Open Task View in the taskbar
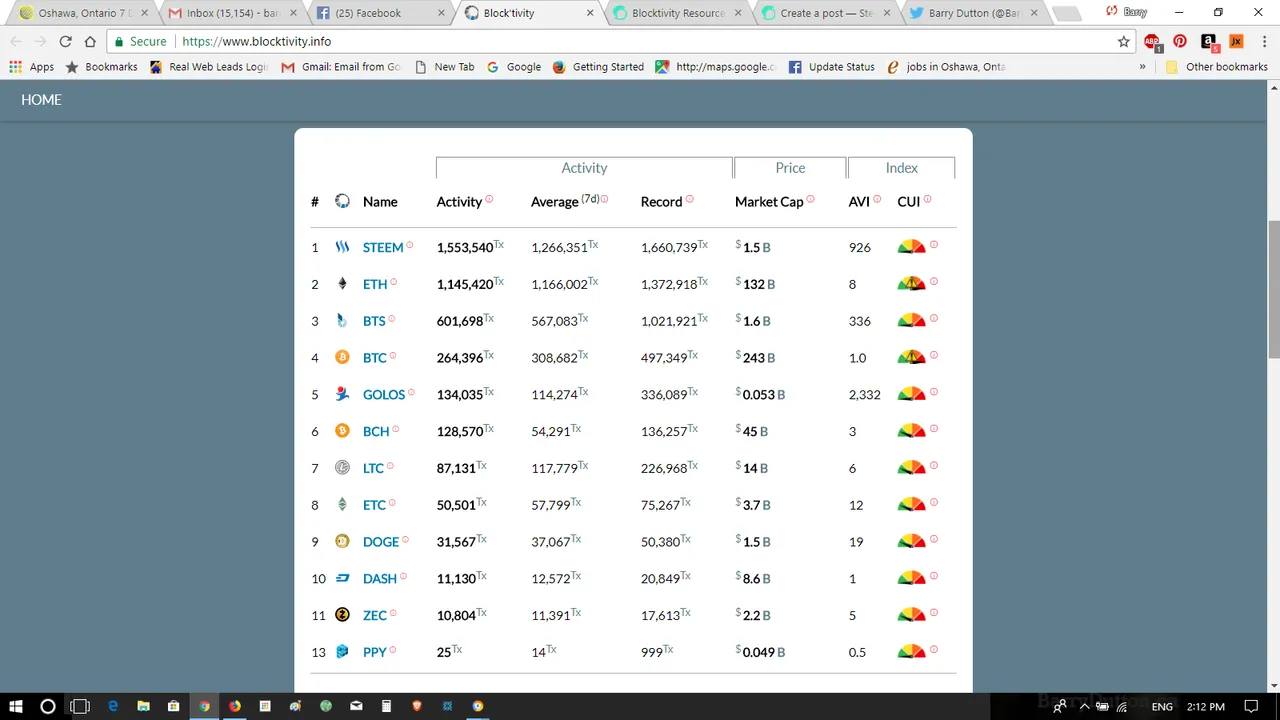This screenshot has width=1280, height=720. (x=80, y=706)
